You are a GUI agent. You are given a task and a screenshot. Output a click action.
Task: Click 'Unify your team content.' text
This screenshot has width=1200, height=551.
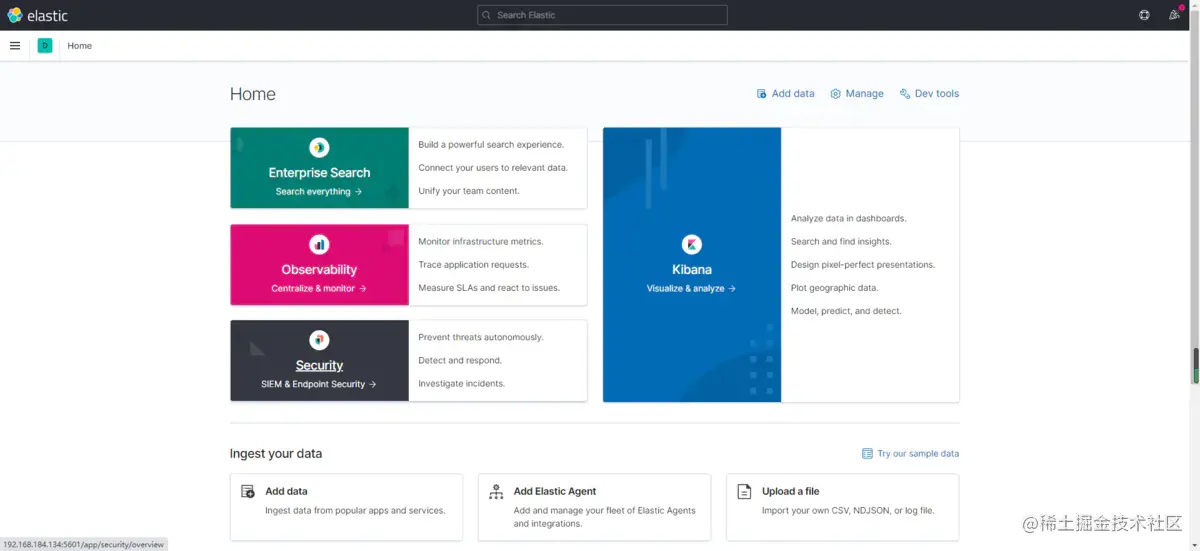[469, 191]
